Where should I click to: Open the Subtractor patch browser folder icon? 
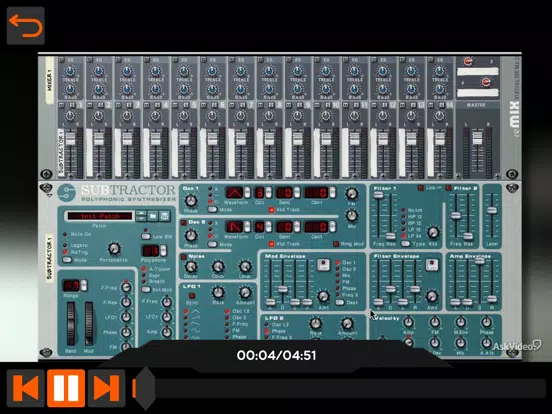(x=153, y=215)
